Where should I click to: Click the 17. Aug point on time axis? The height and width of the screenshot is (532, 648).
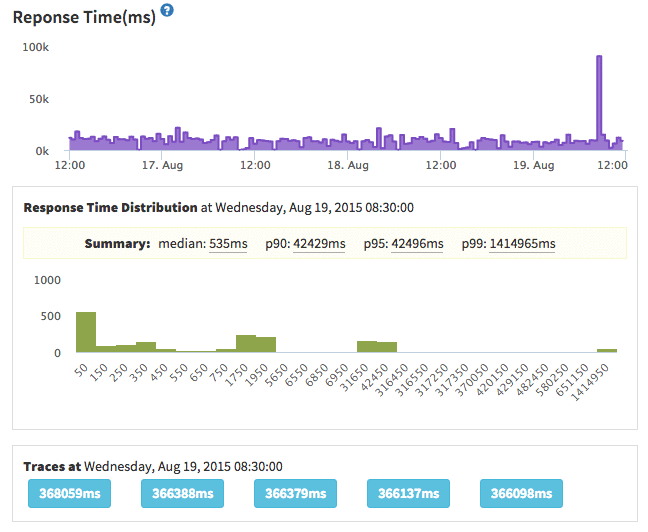pos(163,164)
